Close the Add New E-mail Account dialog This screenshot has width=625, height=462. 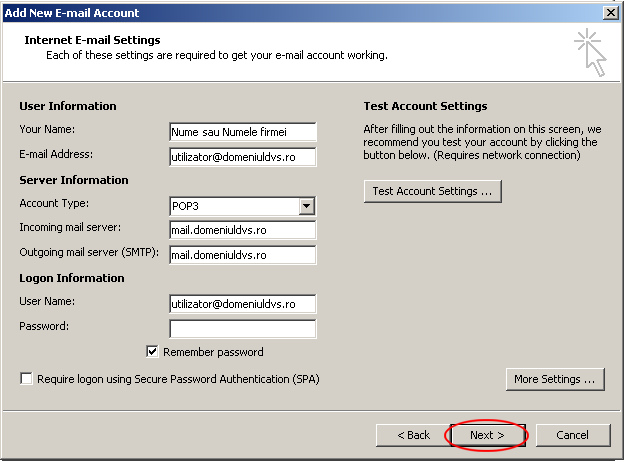click(x=611, y=13)
